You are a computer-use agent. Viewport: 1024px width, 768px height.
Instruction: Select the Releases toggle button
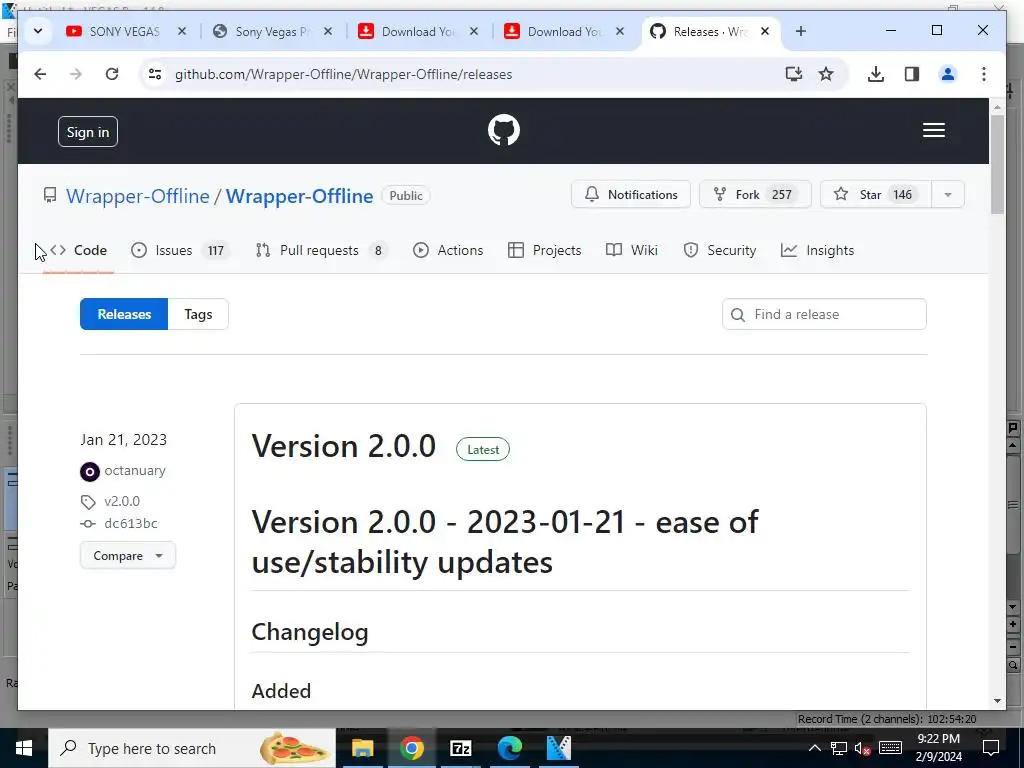[x=124, y=314]
